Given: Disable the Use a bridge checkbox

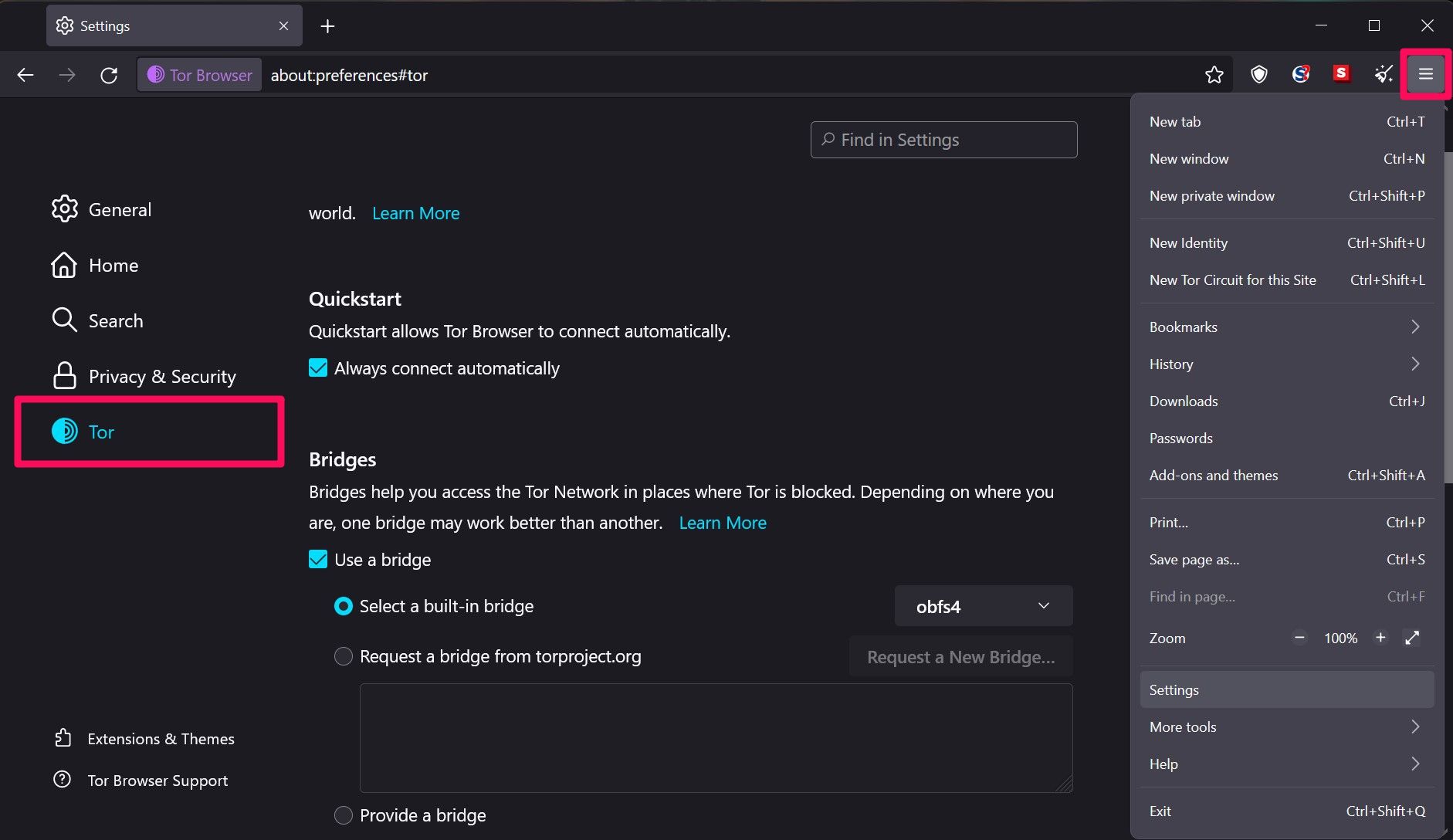Looking at the screenshot, I should point(318,560).
